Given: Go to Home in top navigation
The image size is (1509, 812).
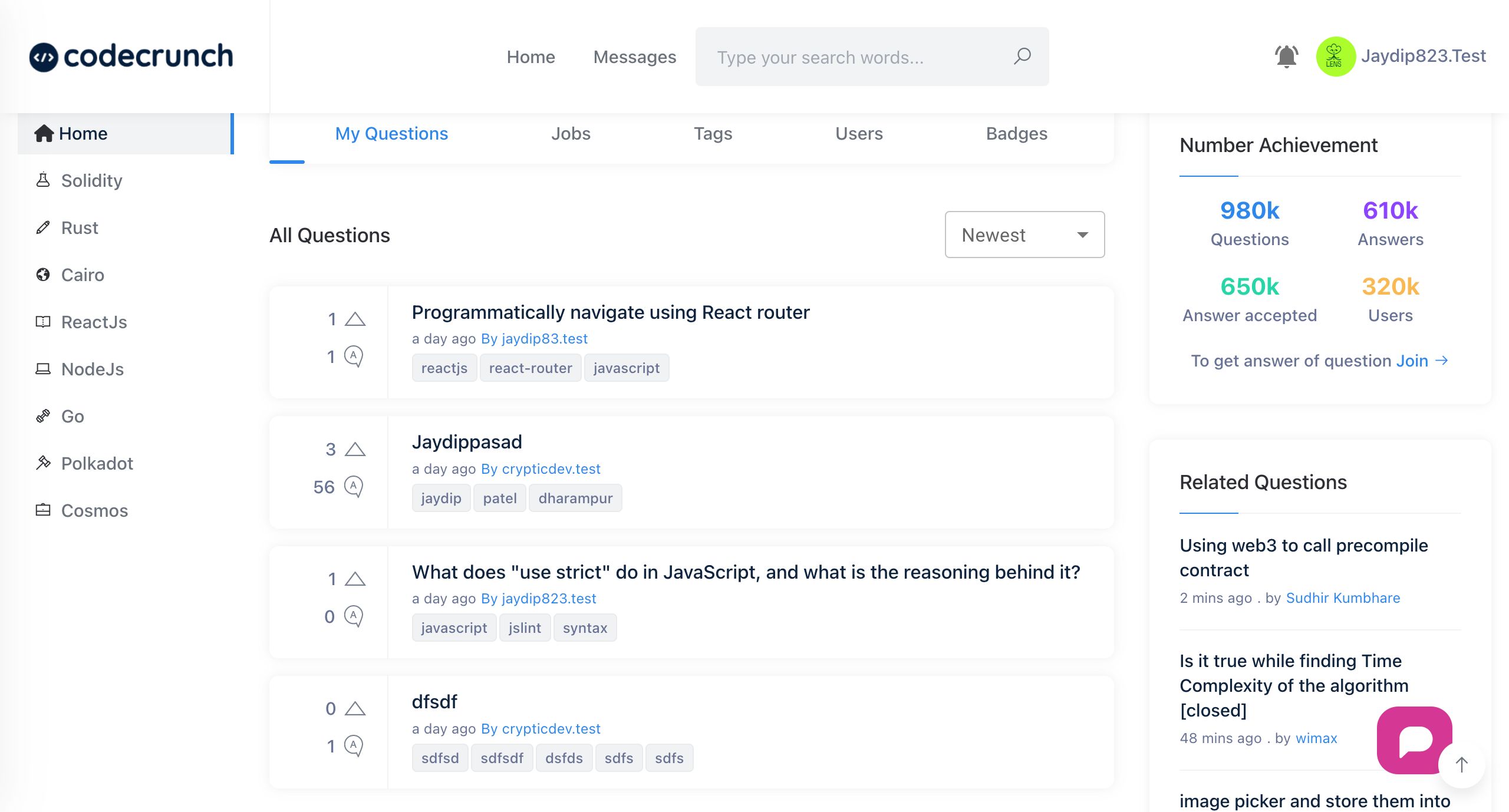Looking at the screenshot, I should tap(531, 57).
